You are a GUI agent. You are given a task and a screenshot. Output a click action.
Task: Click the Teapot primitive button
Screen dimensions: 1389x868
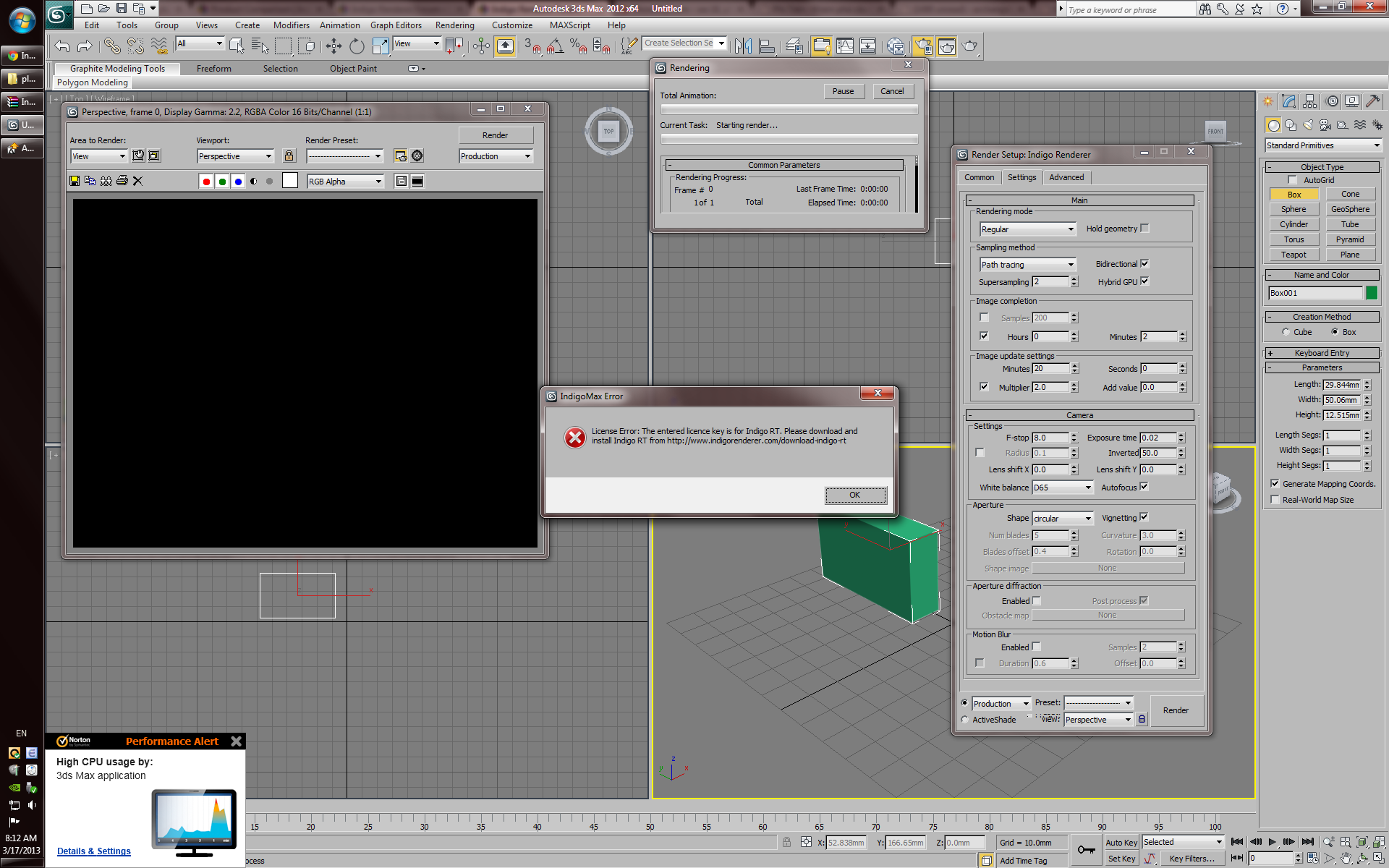[x=1294, y=255]
